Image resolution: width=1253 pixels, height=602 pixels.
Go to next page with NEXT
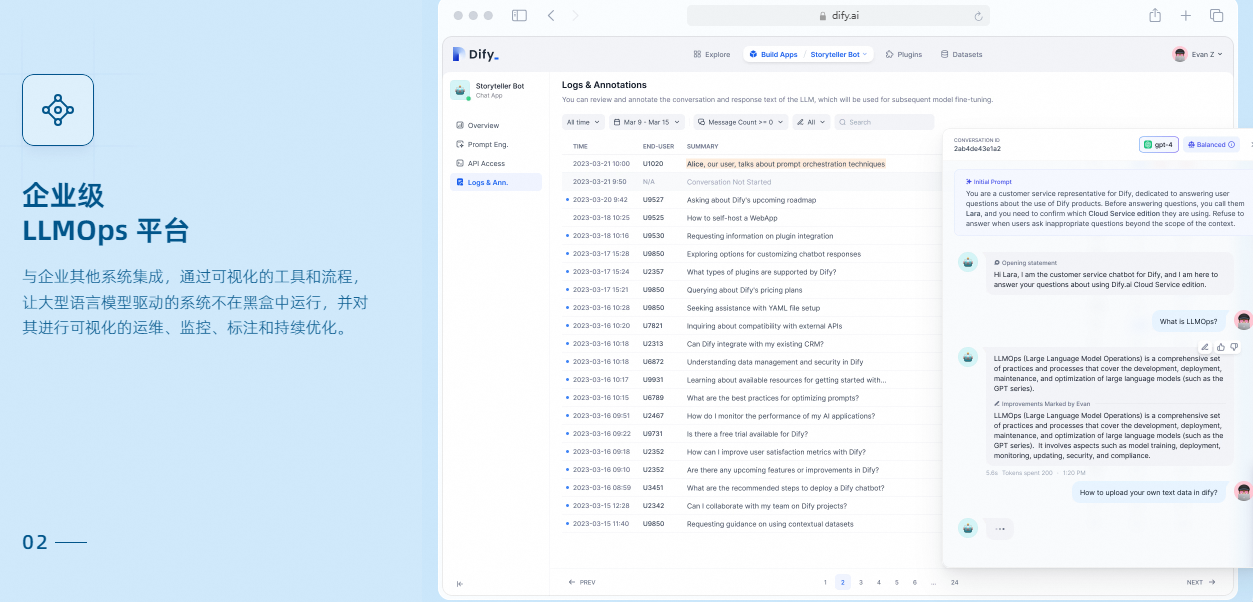click(x=1201, y=582)
